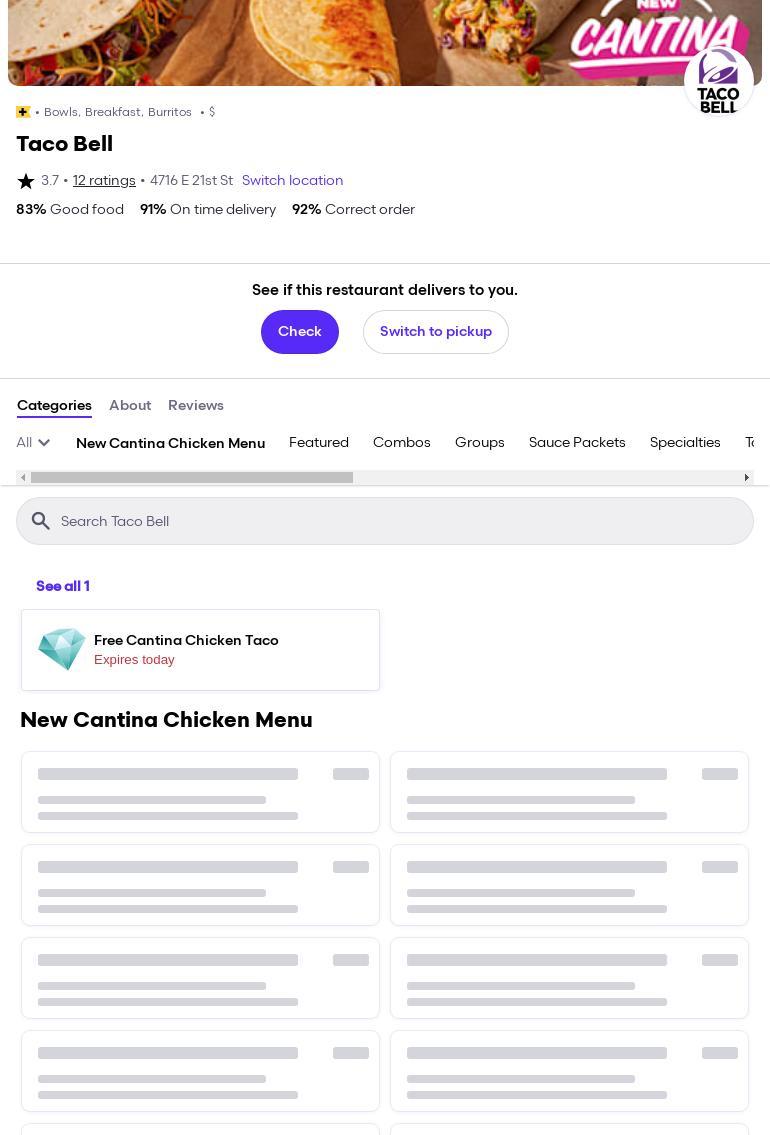The width and height of the screenshot is (770, 1135).
Task: Click the diamond reward icon
Action: 62,649
